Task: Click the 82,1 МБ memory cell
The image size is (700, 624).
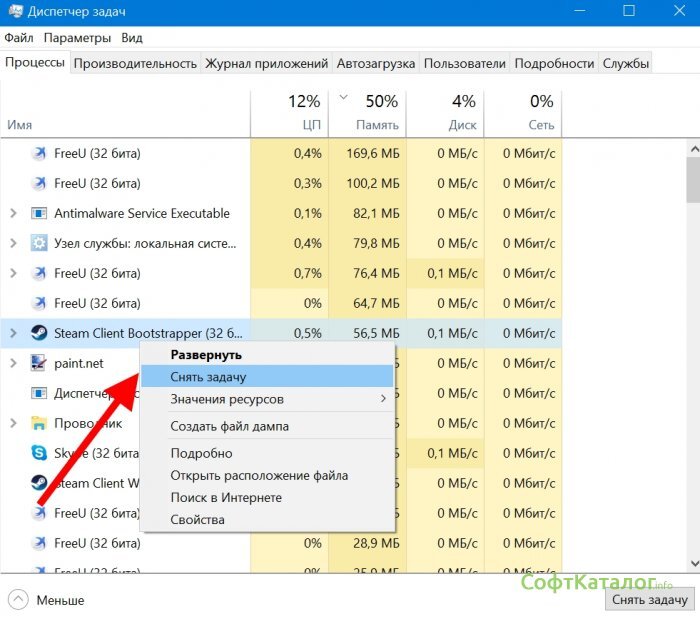Action: (x=367, y=213)
